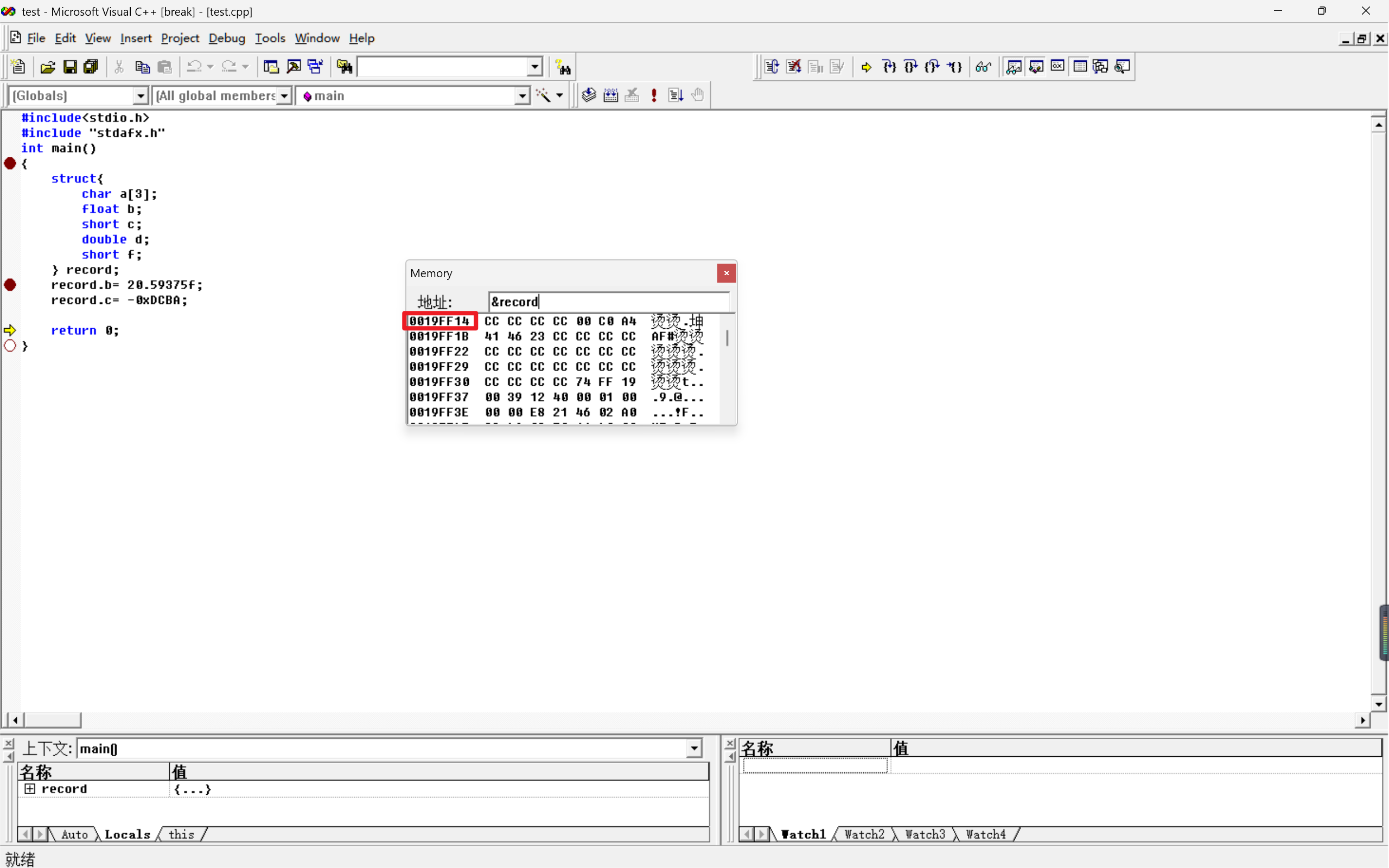Viewport: 1389px width, 868px height.
Task: Open the main function dropdown
Action: [x=522, y=96]
